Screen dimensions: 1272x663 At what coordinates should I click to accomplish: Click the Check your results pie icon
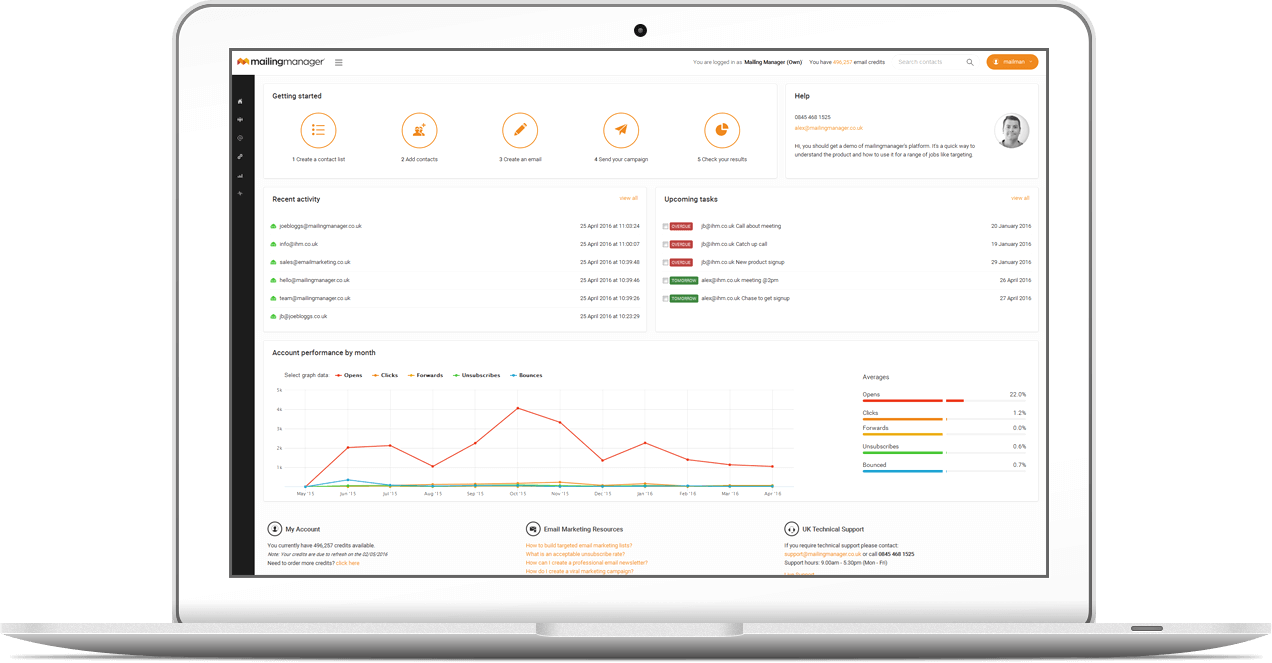[x=722, y=130]
